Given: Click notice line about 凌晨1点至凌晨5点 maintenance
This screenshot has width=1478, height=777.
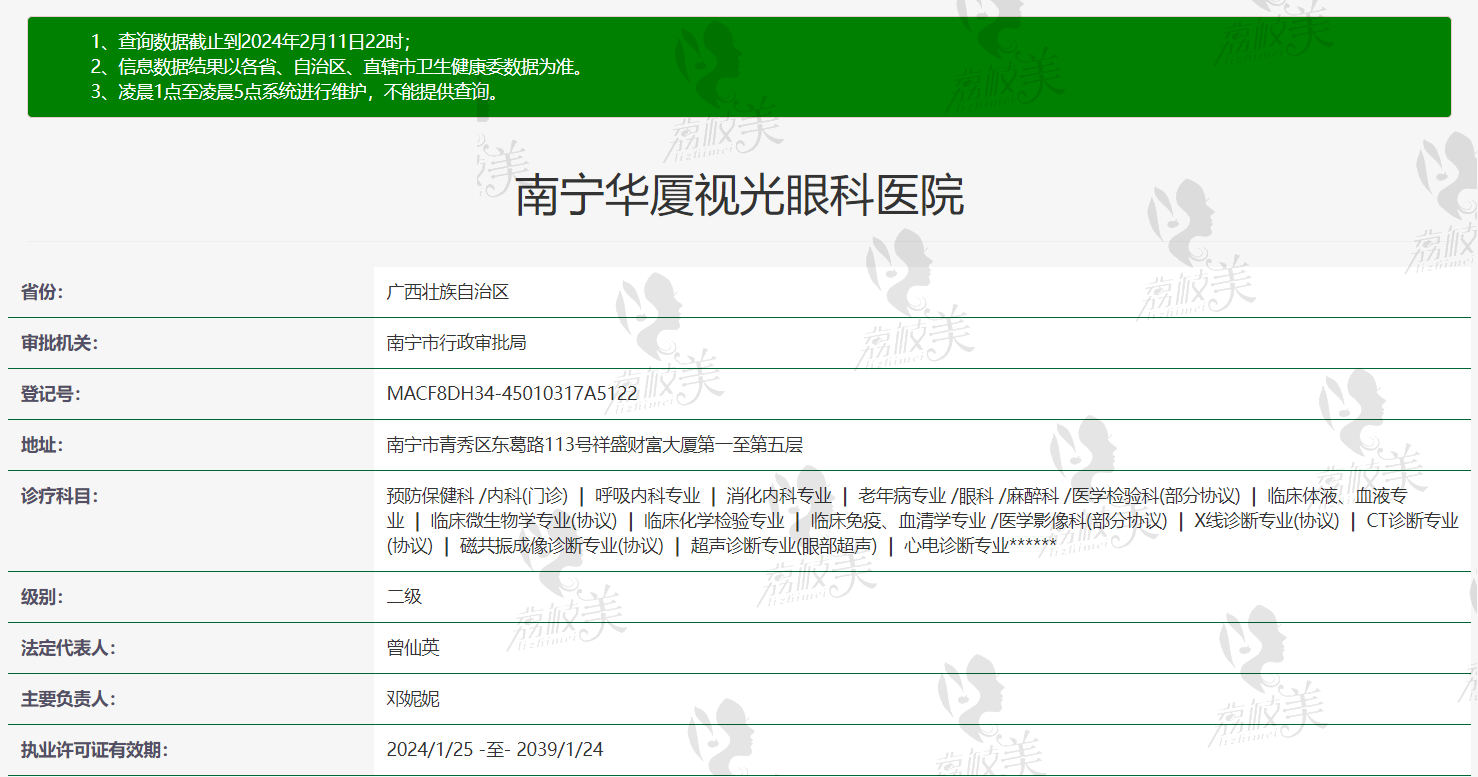Looking at the screenshot, I should [x=294, y=94].
